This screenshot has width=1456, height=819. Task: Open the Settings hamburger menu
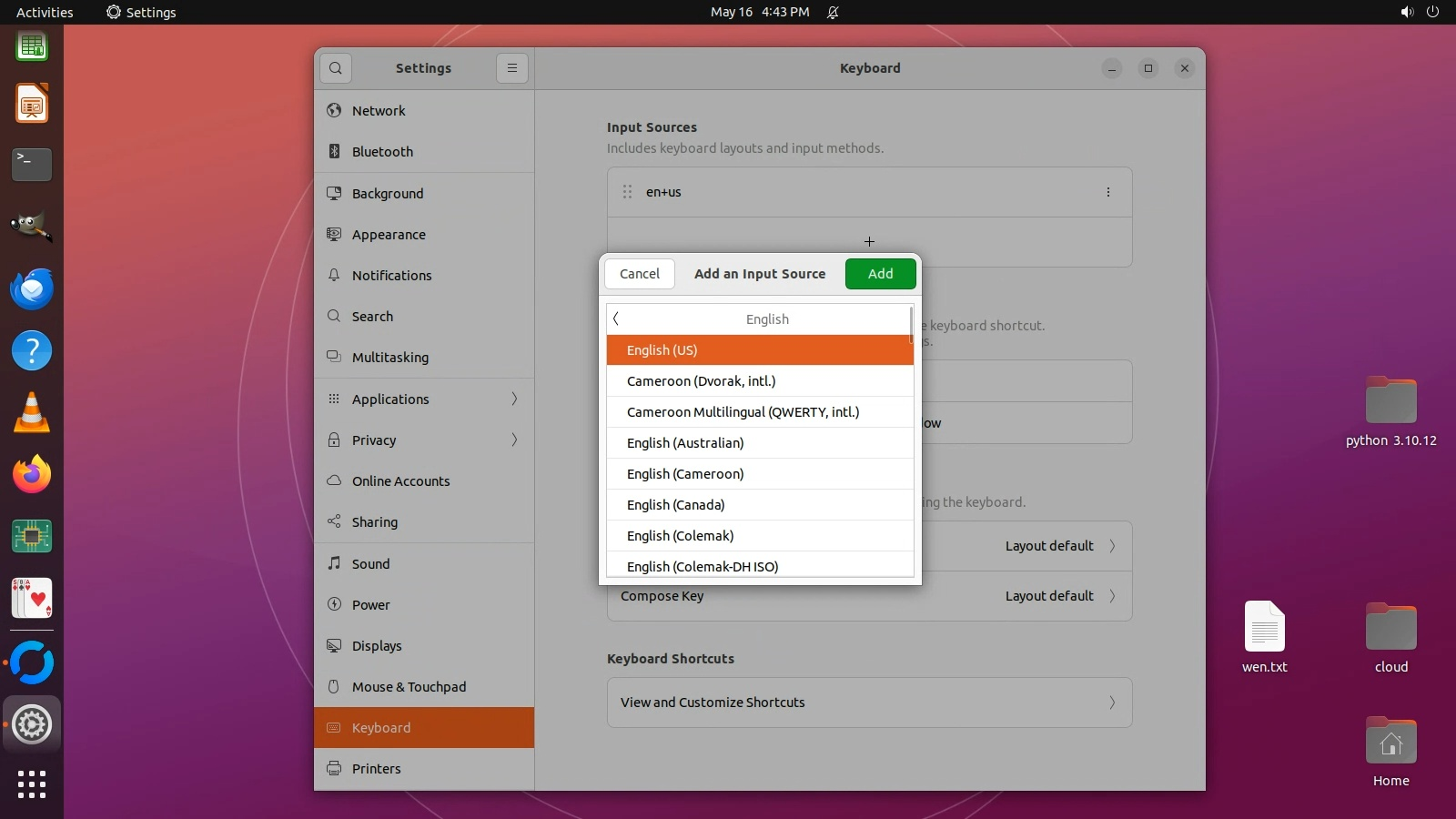click(512, 68)
